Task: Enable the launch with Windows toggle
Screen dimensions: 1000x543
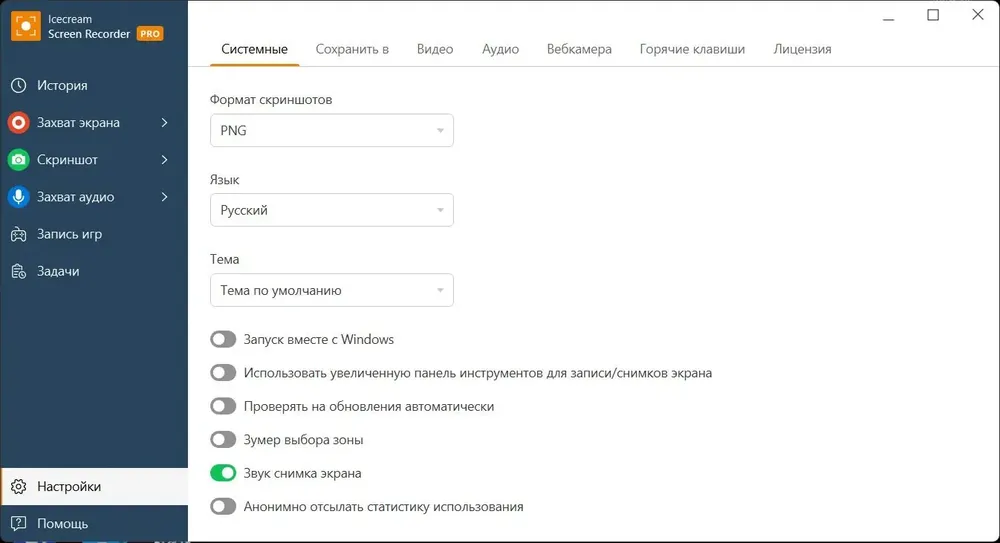Action: click(223, 340)
